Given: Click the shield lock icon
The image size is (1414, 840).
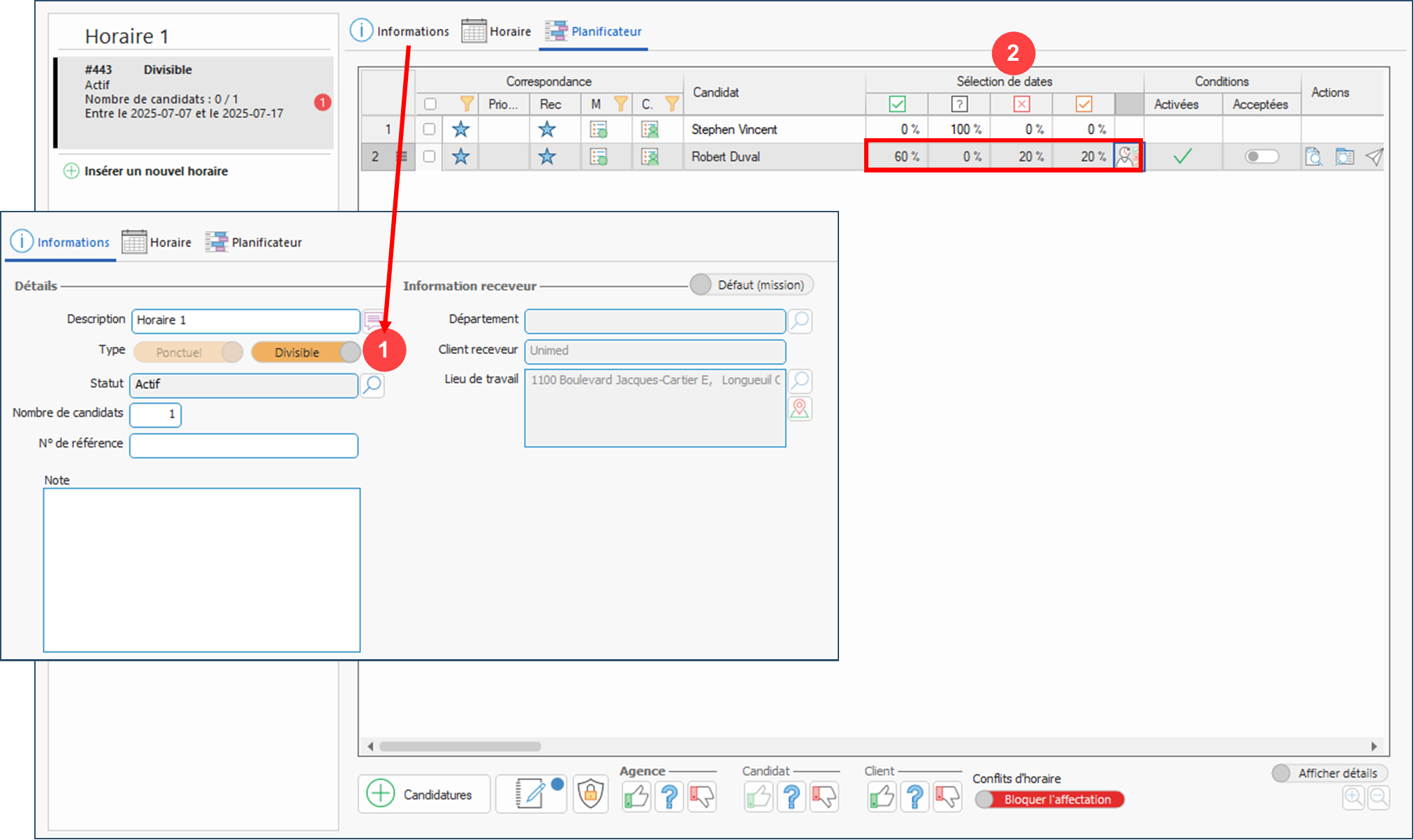Looking at the screenshot, I should click(x=590, y=794).
